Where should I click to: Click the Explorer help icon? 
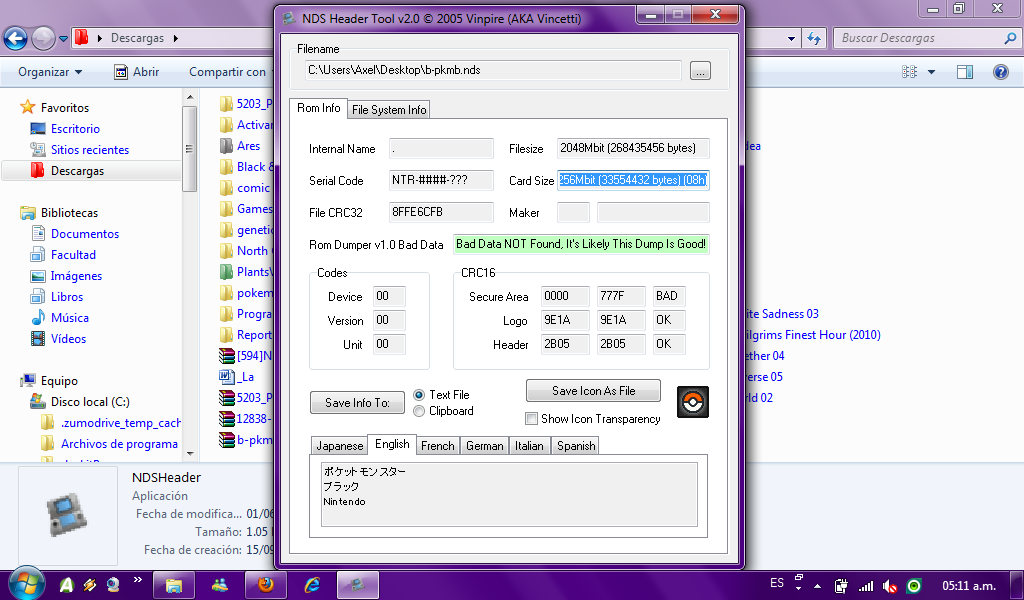[x=1000, y=72]
